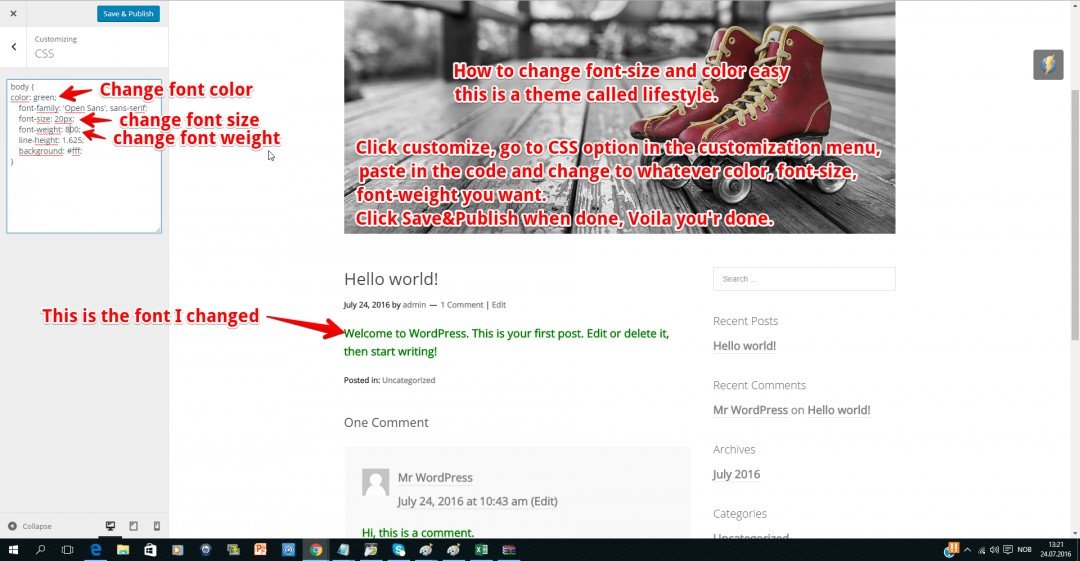1080x561 pixels.
Task: Click the Mr WordPress commenter avatar
Action: 375,482
